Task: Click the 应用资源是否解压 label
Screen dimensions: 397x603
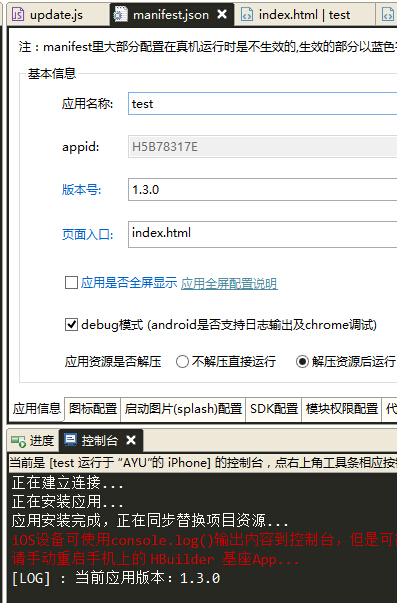Action: 113,362
